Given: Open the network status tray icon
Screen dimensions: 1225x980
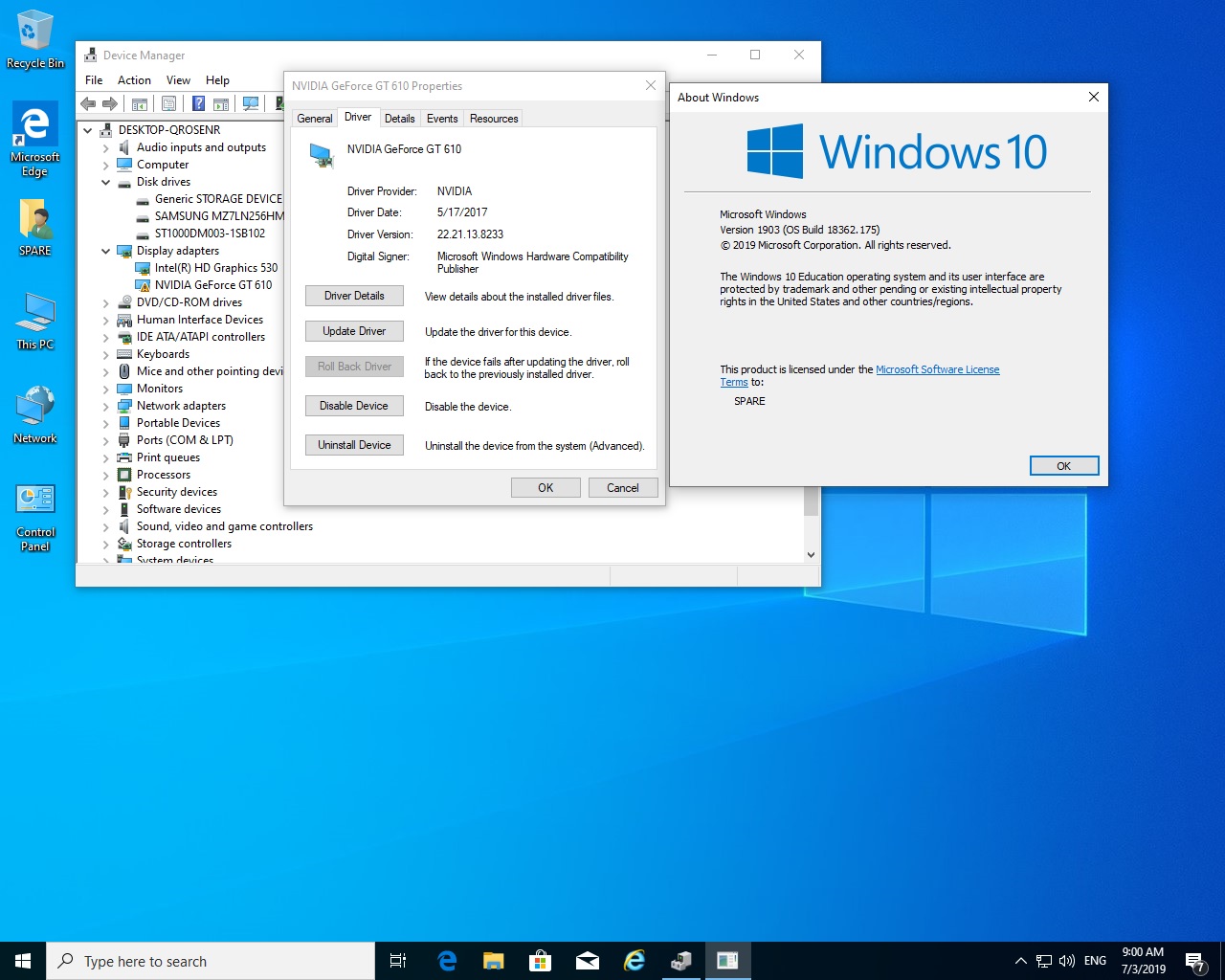Looking at the screenshot, I should click(x=1044, y=961).
